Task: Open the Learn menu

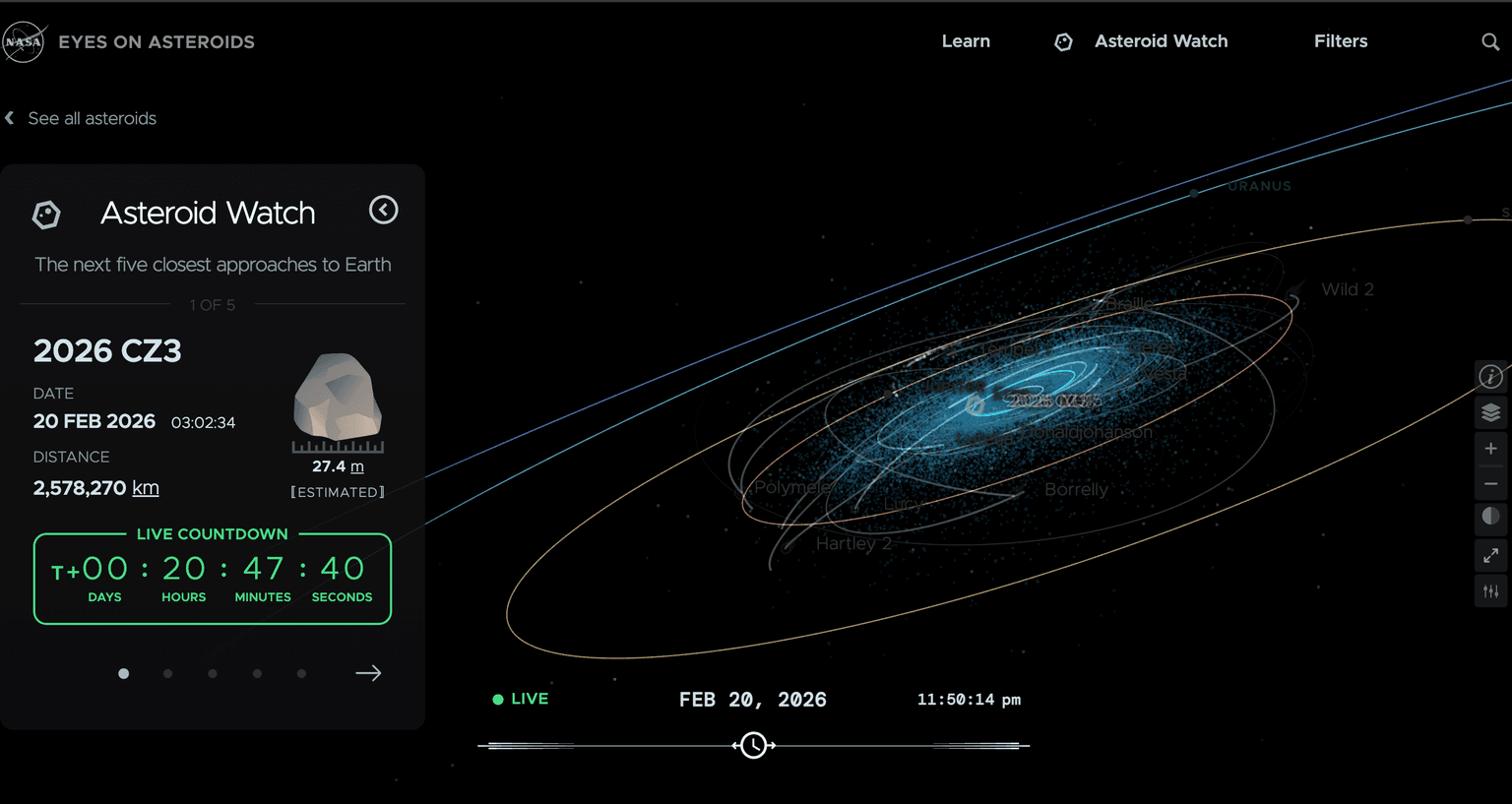Action: pyautogui.click(x=965, y=41)
